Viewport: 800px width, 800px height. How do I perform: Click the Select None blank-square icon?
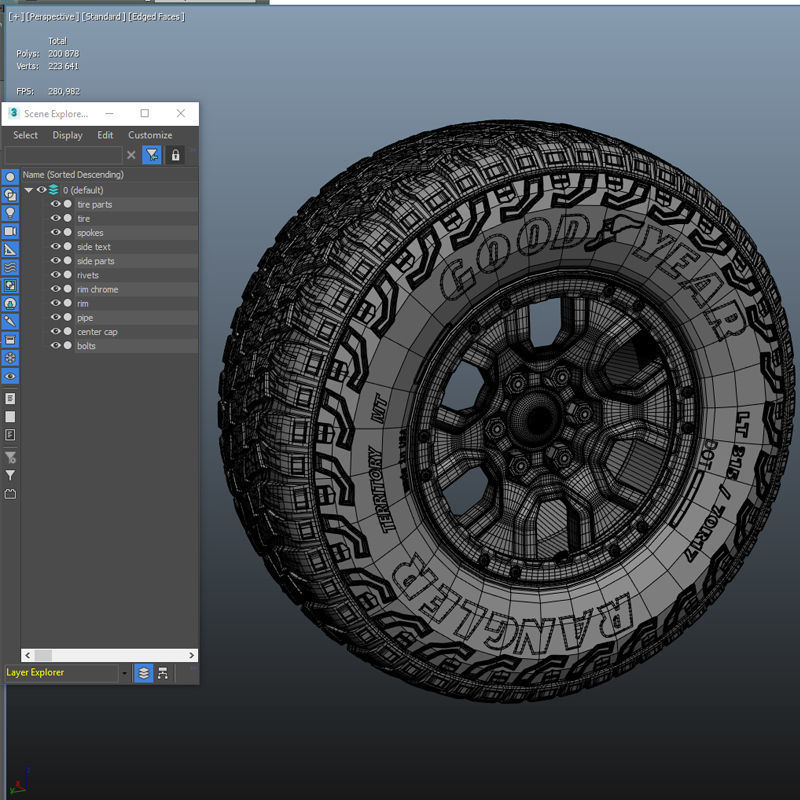point(10,417)
